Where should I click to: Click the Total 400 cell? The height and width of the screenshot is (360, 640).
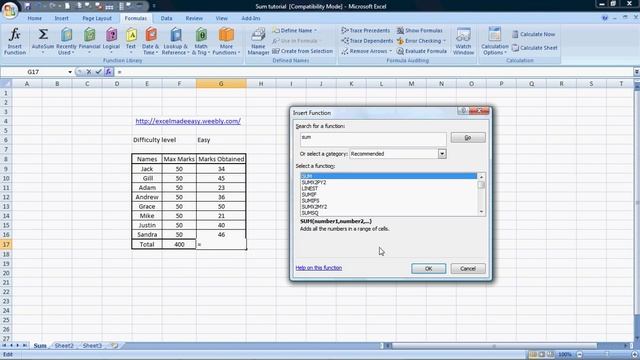click(179, 244)
